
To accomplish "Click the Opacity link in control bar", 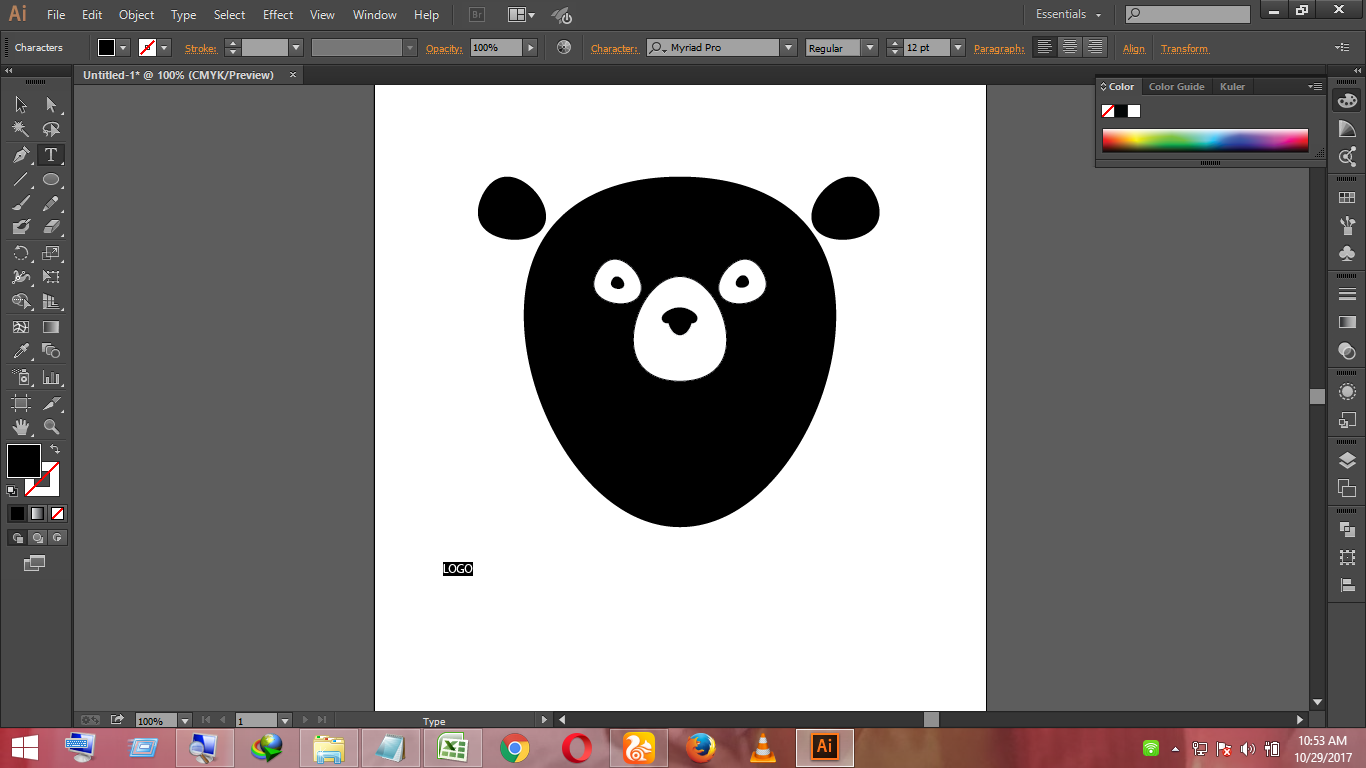I will (x=444, y=48).
